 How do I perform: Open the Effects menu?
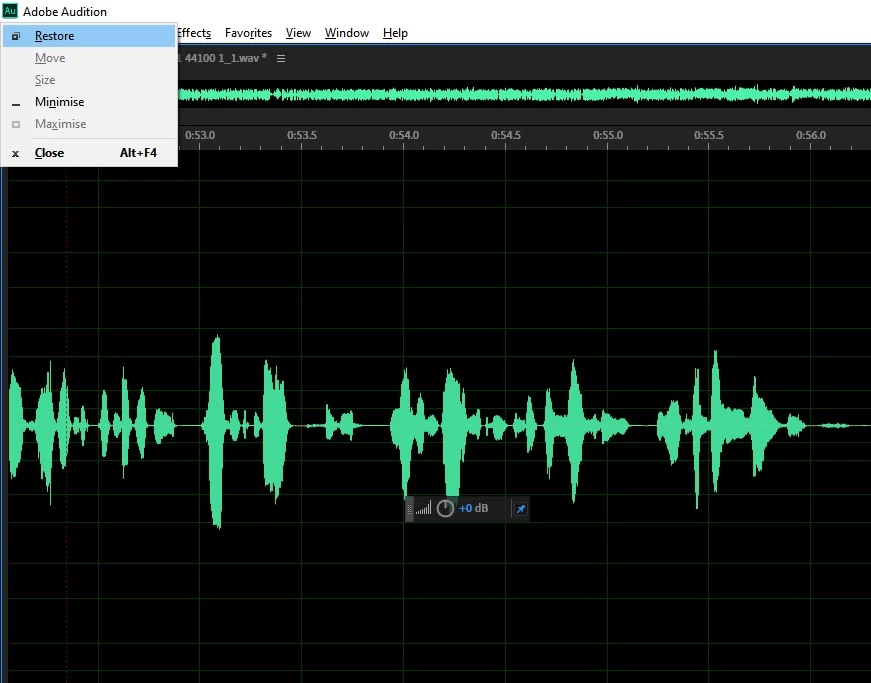194,33
